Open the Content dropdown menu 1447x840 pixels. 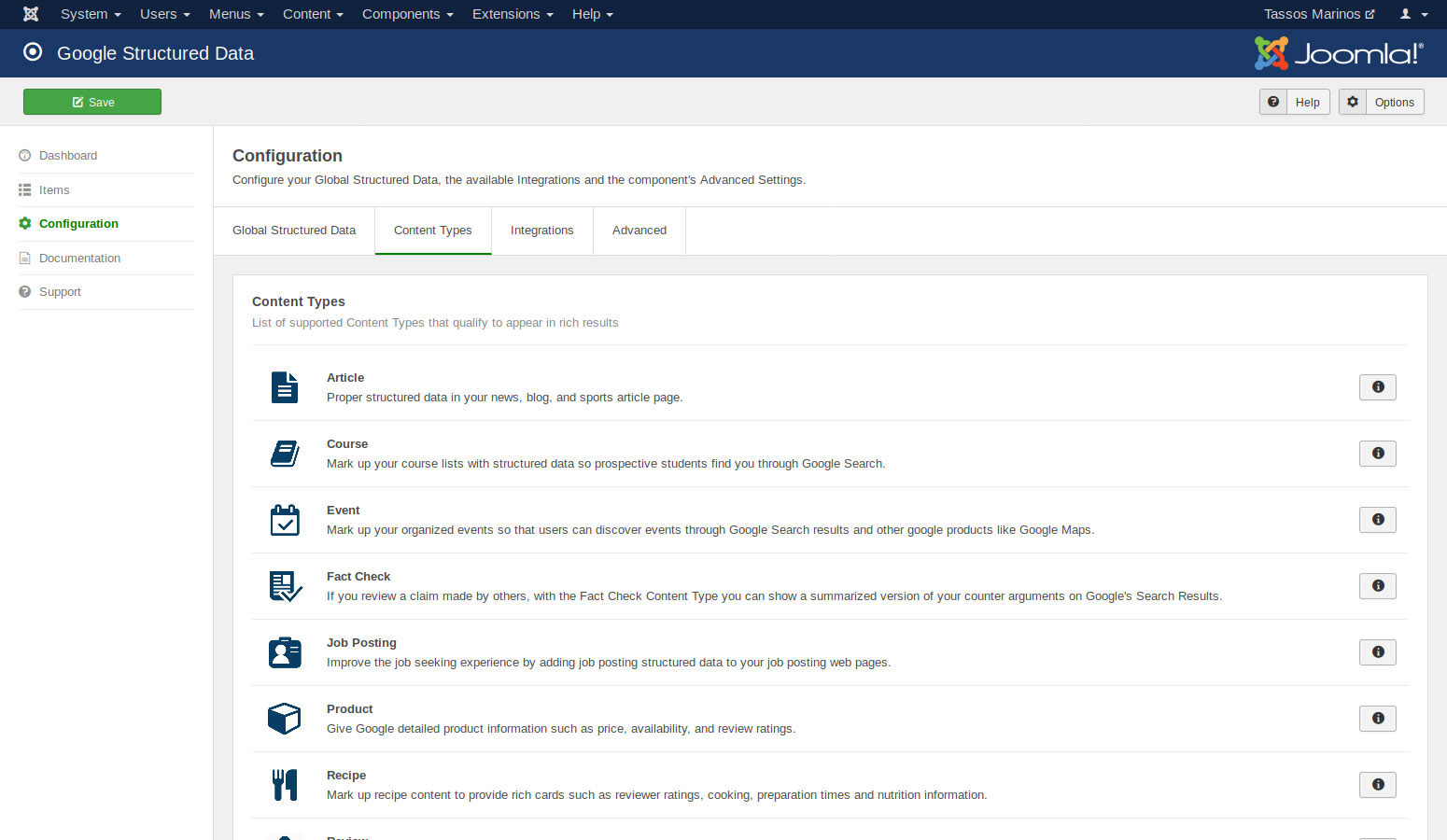pyautogui.click(x=313, y=14)
